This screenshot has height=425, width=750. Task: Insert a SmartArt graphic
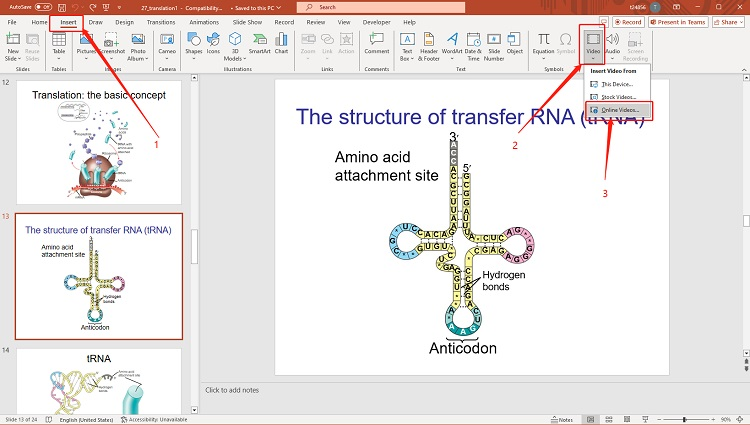(x=259, y=44)
